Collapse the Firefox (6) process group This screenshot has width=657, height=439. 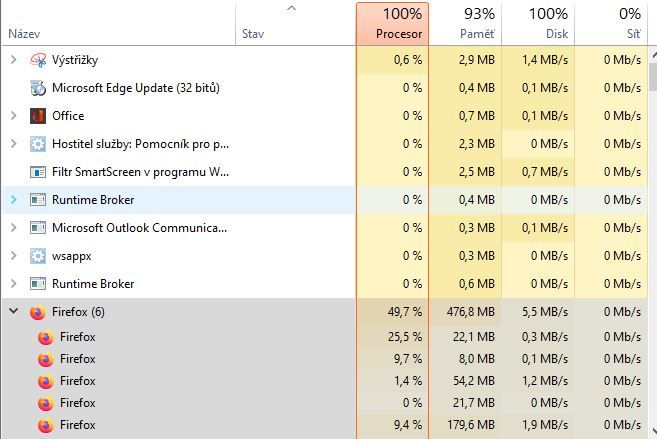(13, 311)
